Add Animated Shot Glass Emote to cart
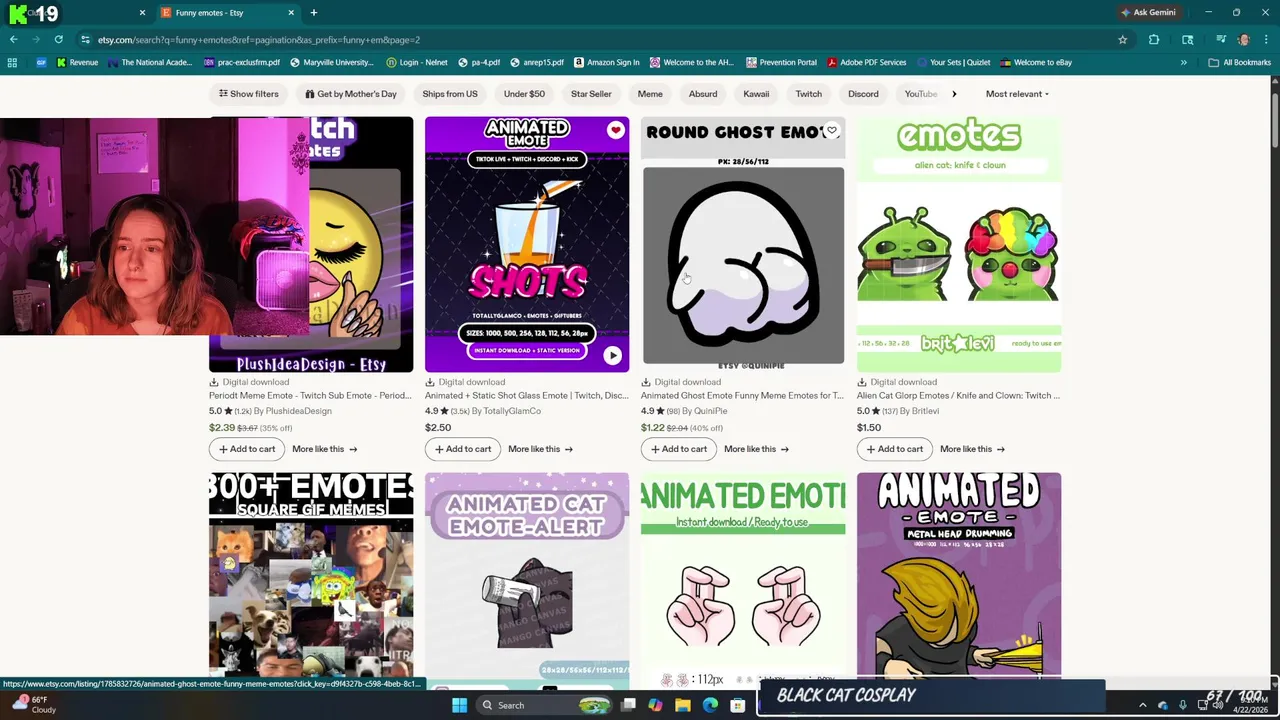 tap(462, 449)
